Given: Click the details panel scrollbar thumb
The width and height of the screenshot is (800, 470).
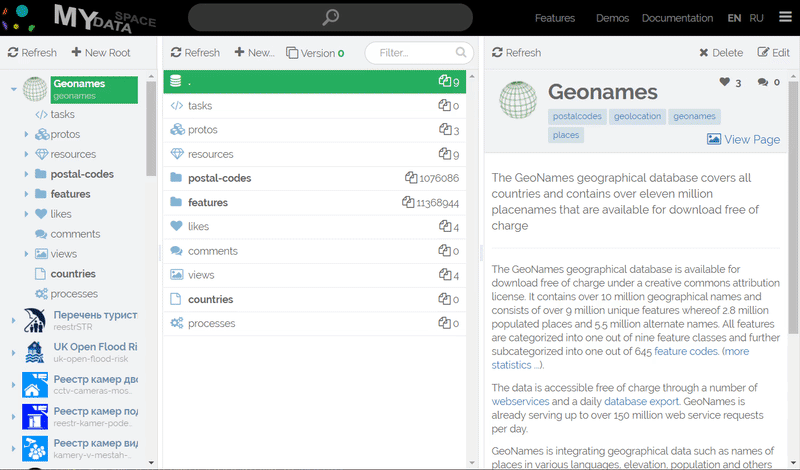Looking at the screenshot, I should pyautogui.click(x=793, y=207).
